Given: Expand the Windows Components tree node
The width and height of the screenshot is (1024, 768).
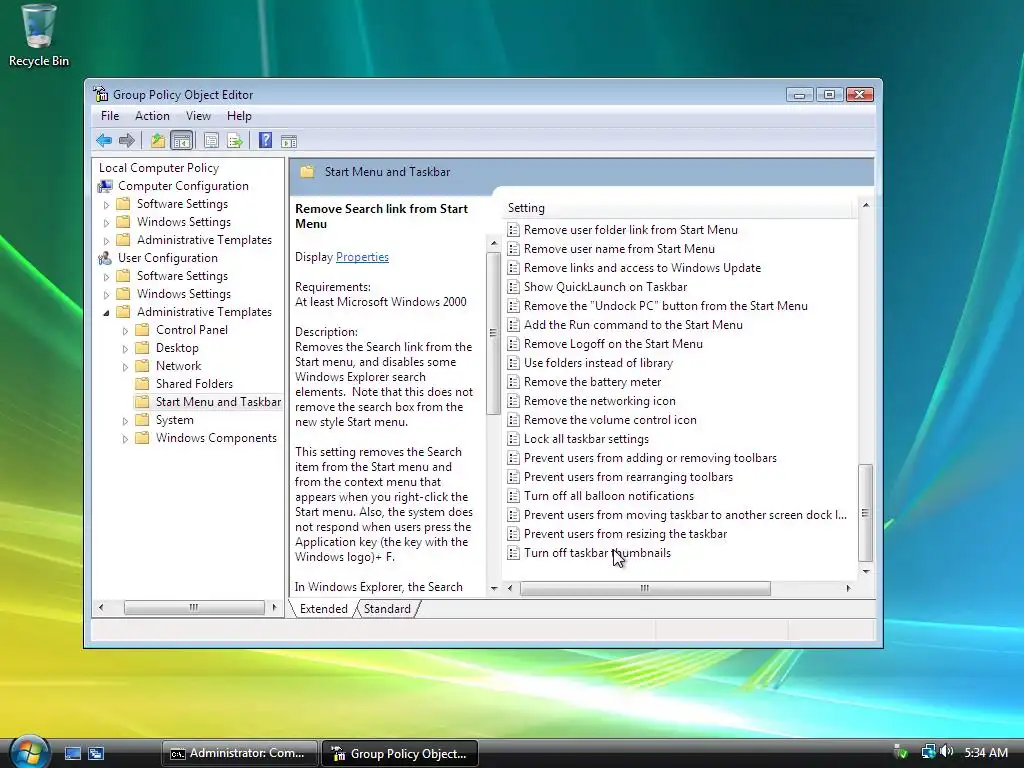Looking at the screenshot, I should pos(125,439).
